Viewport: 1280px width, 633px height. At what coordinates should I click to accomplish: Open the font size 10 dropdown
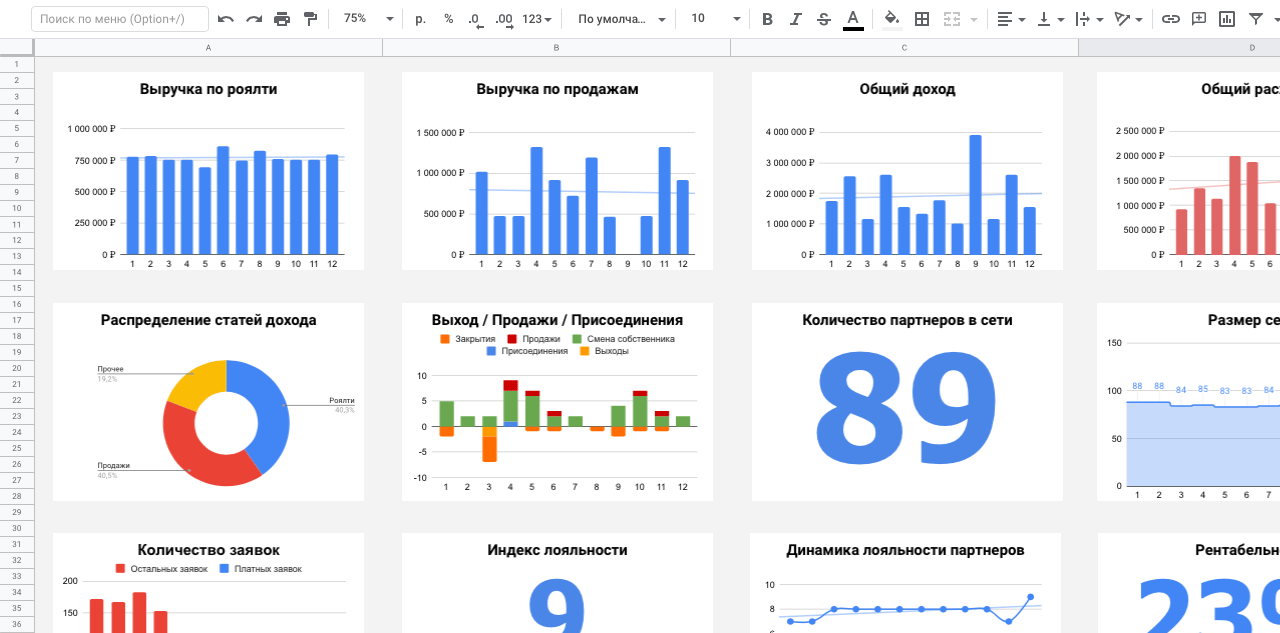[715, 19]
